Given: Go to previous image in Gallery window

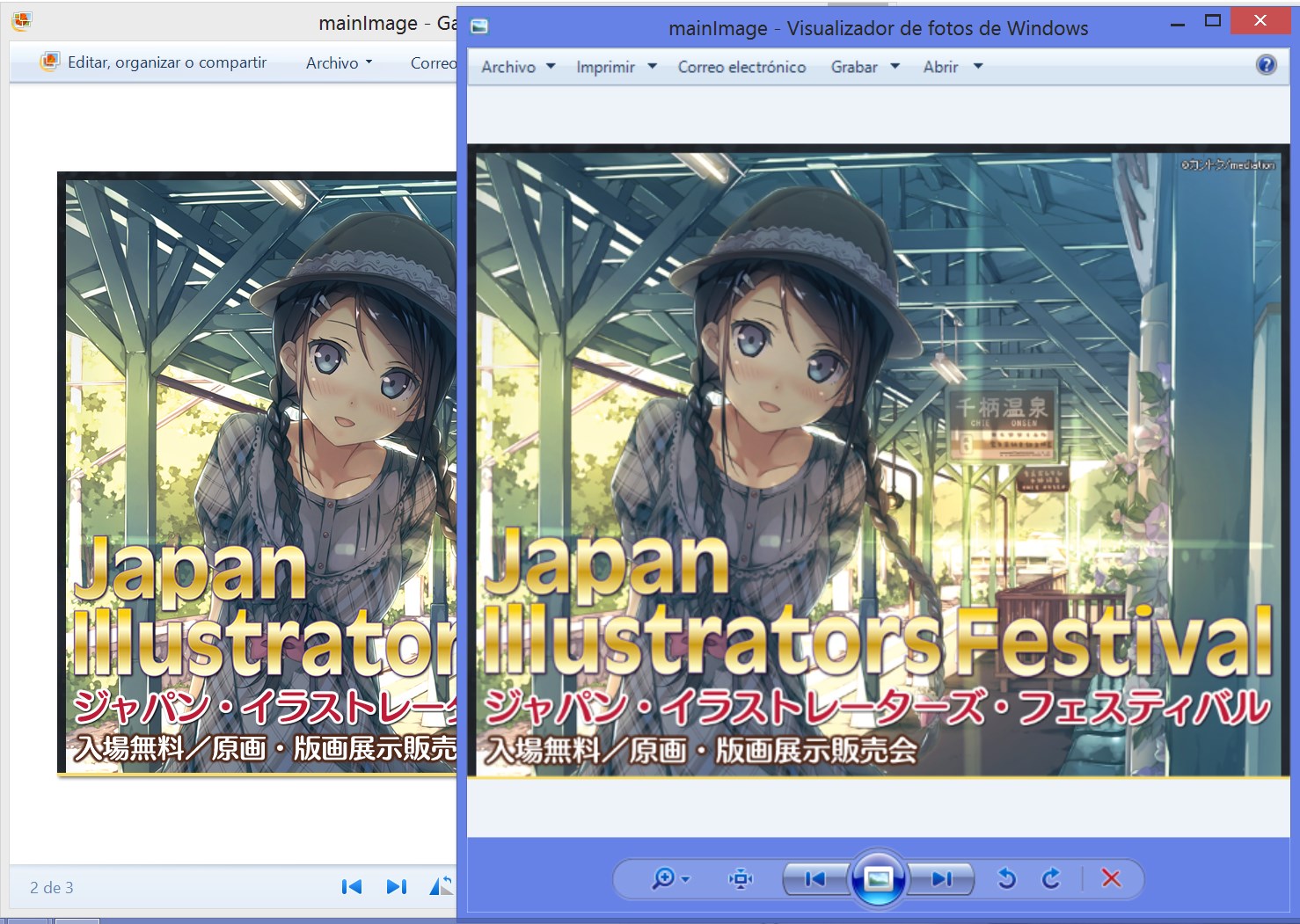Looking at the screenshot, I should pyautogui.click(x=352, y=886).
